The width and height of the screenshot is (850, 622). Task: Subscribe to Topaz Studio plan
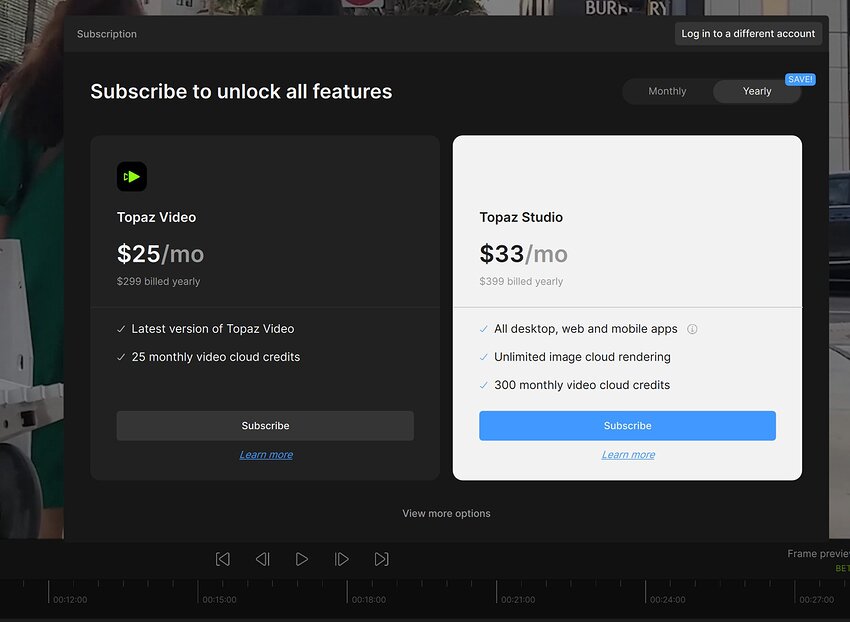coord(627,426)
